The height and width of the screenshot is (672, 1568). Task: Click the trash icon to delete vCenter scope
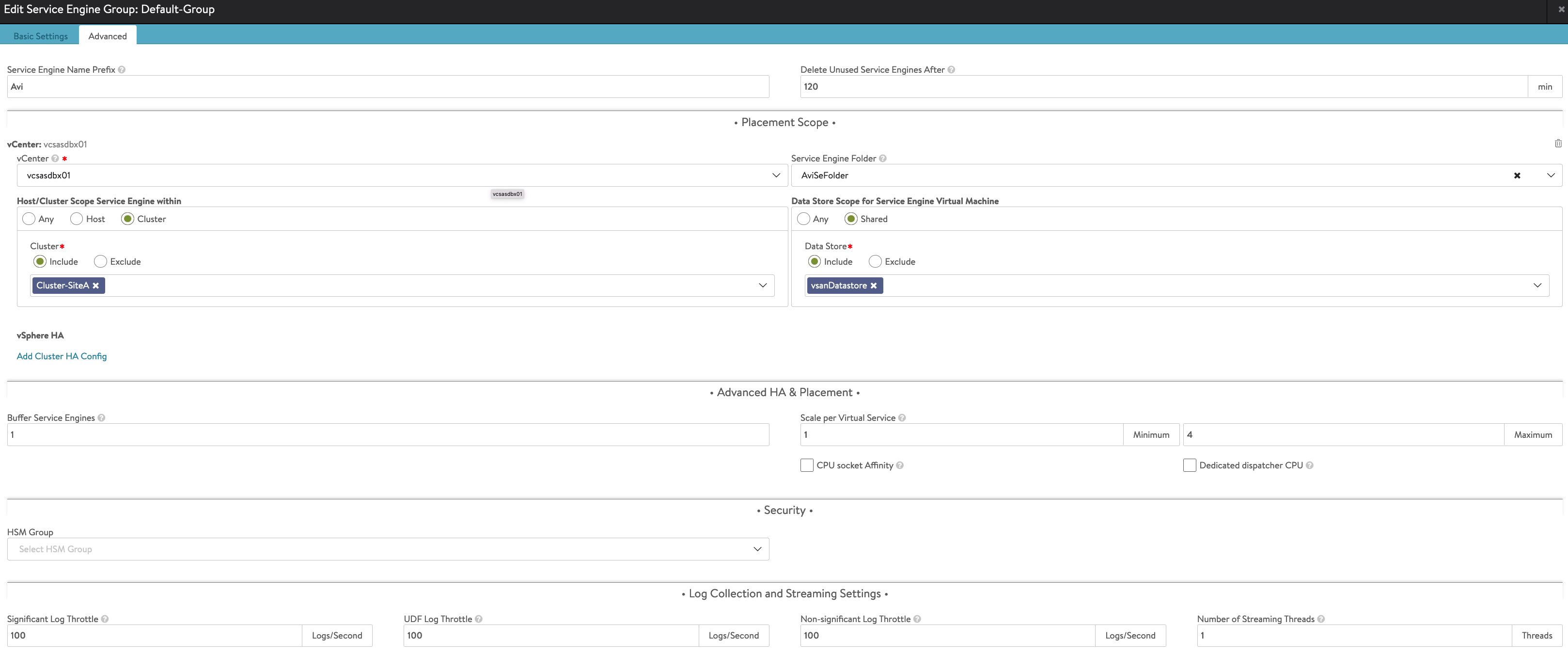click(x=1558, y=144)
